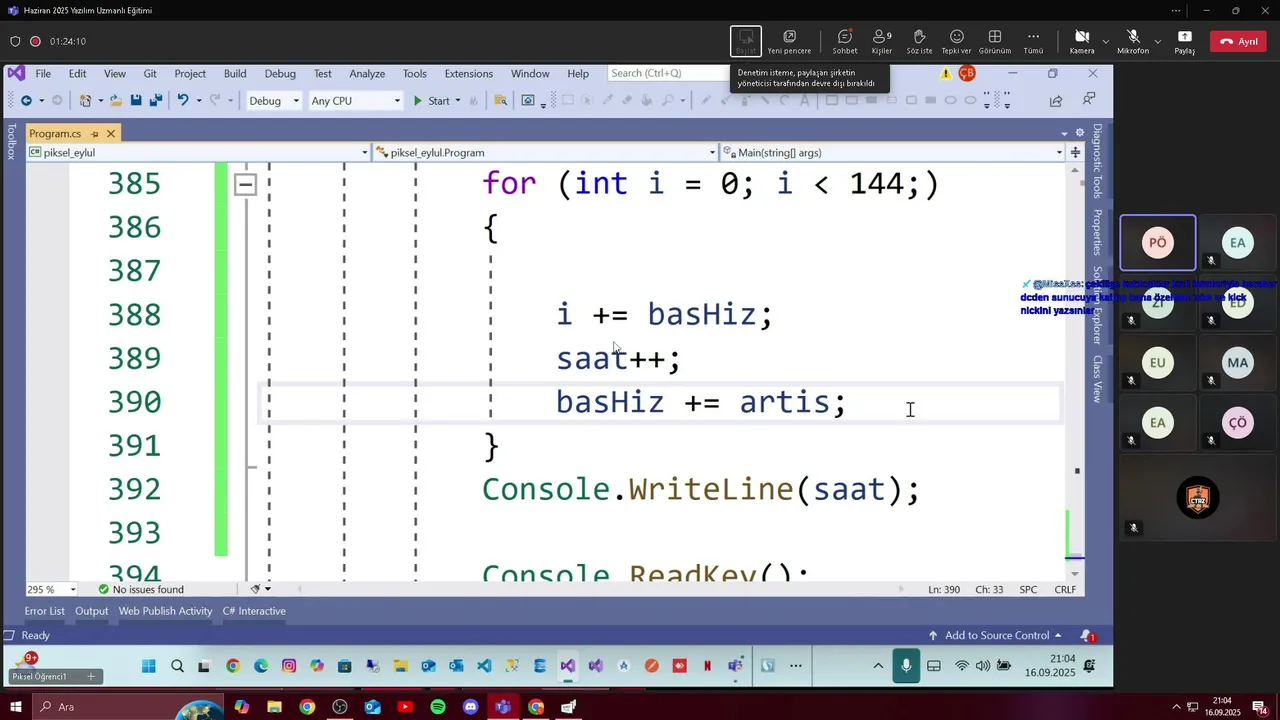
Task: Click Paylaş share button
Action: tap(1185, 41)
